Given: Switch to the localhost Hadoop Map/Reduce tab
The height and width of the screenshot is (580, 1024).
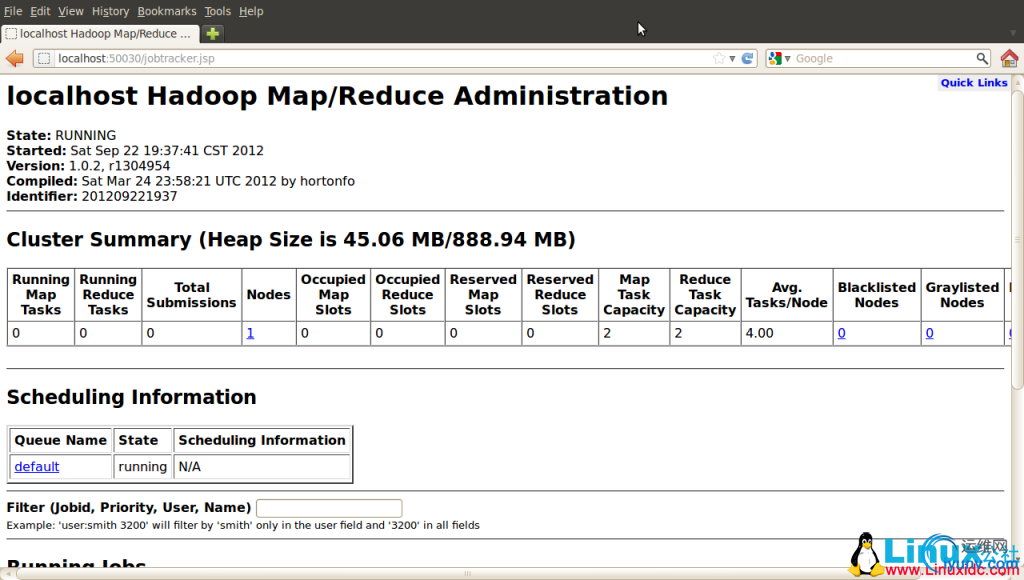Looking at the screenshot, I should [100, 33].
